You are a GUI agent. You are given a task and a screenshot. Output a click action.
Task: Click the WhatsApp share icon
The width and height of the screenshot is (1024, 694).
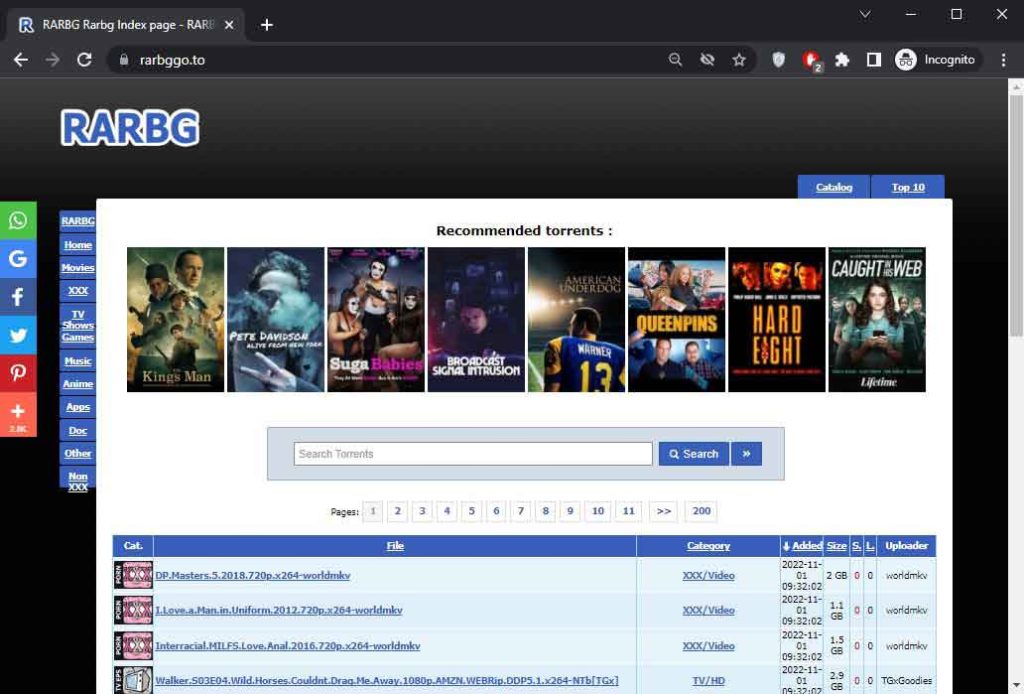(x=18, y=221)
